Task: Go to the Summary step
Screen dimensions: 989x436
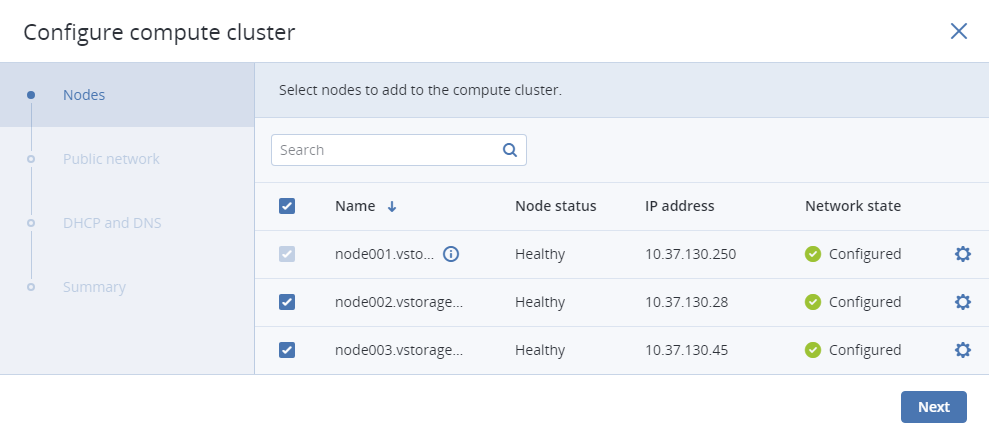Action: (94, 287)
